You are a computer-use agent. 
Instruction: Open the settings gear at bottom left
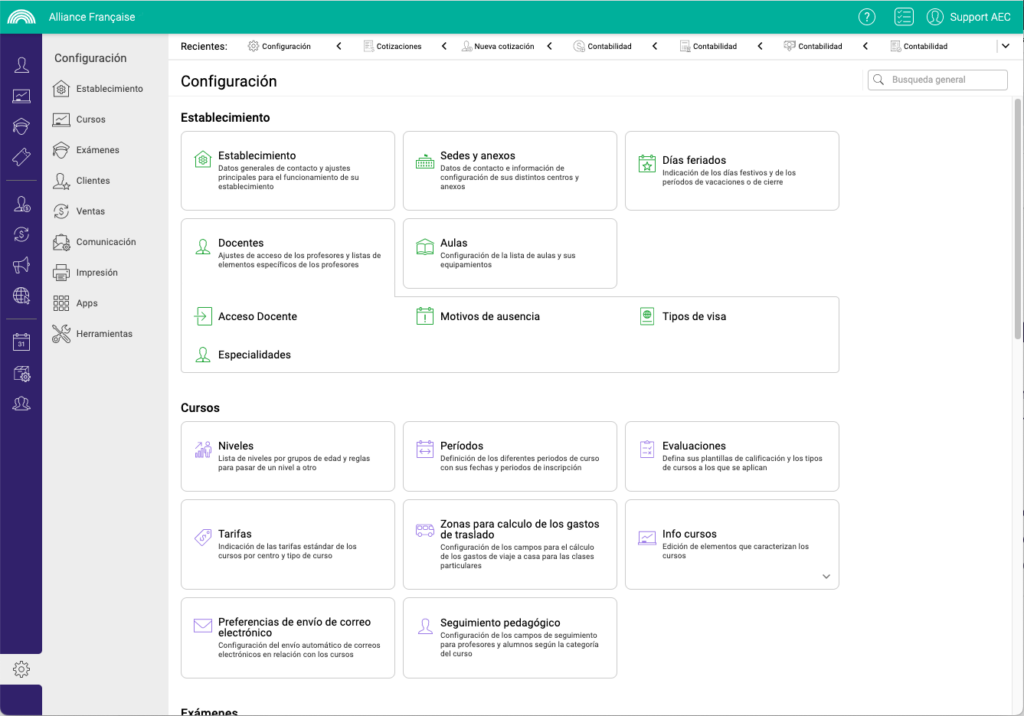21,668
